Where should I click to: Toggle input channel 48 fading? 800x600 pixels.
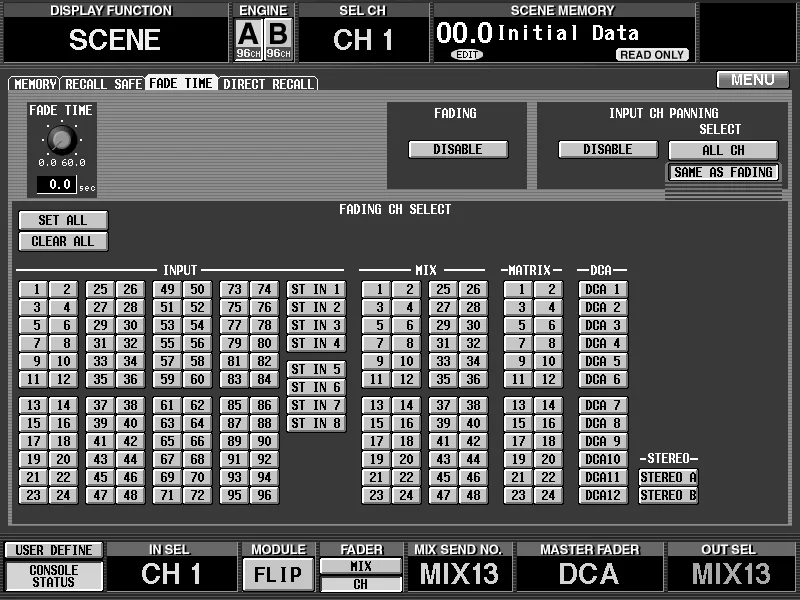point(130,495)
